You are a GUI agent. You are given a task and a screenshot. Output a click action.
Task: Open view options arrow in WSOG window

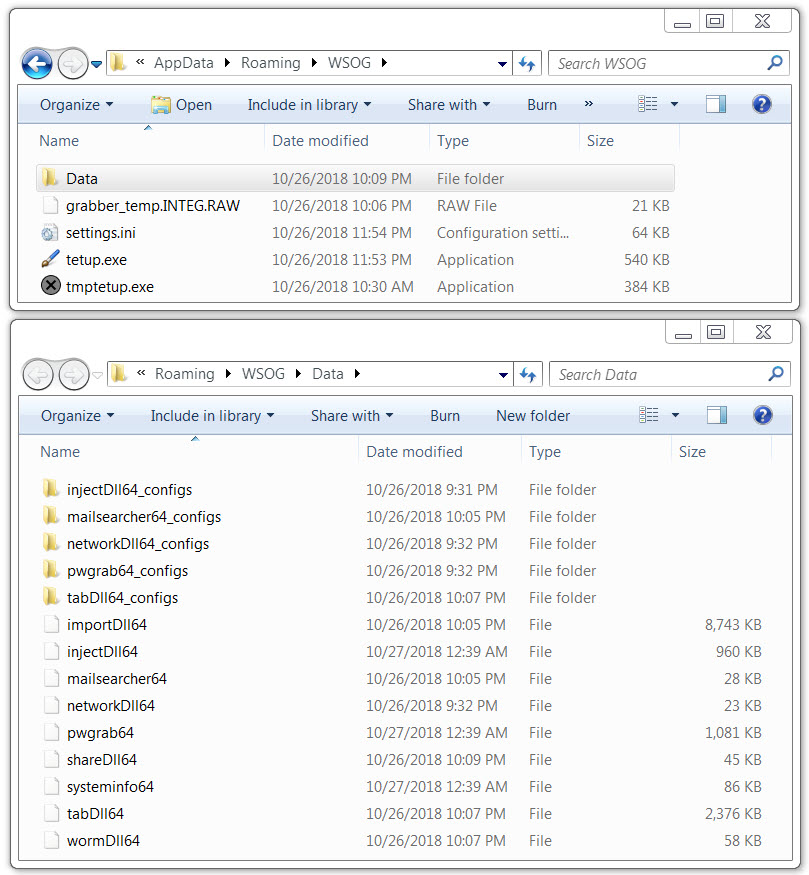pos(674,104)
